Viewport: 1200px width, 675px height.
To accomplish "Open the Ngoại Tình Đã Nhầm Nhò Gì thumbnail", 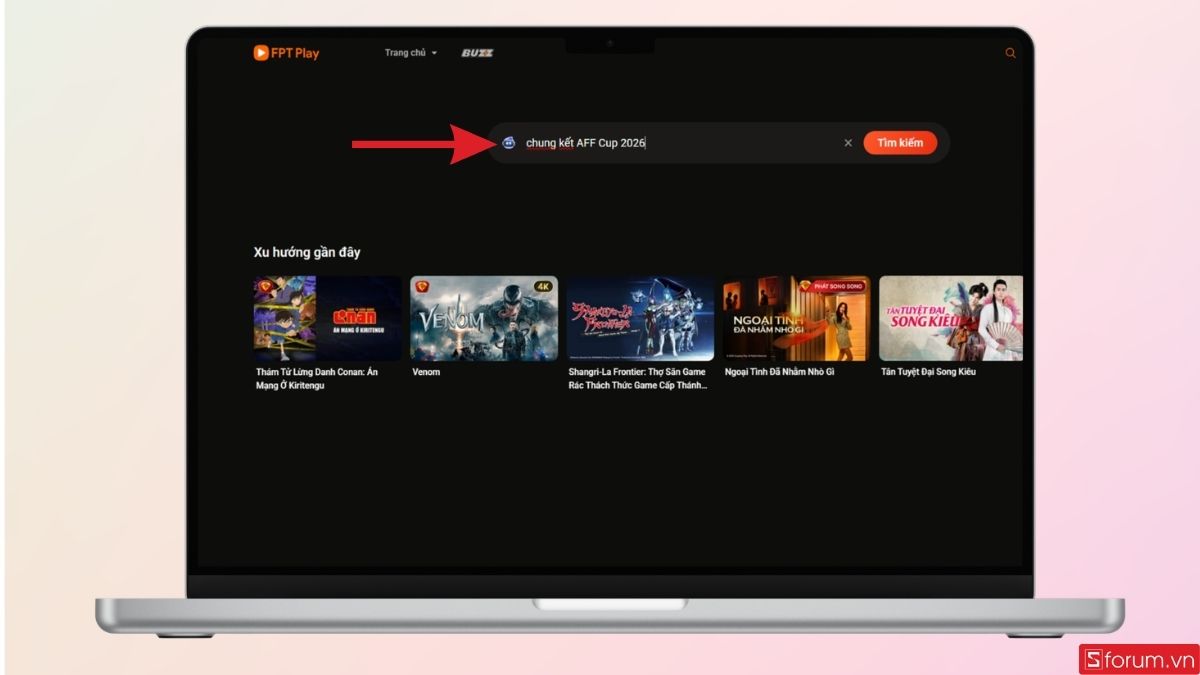I will click(x=797, y=318).
